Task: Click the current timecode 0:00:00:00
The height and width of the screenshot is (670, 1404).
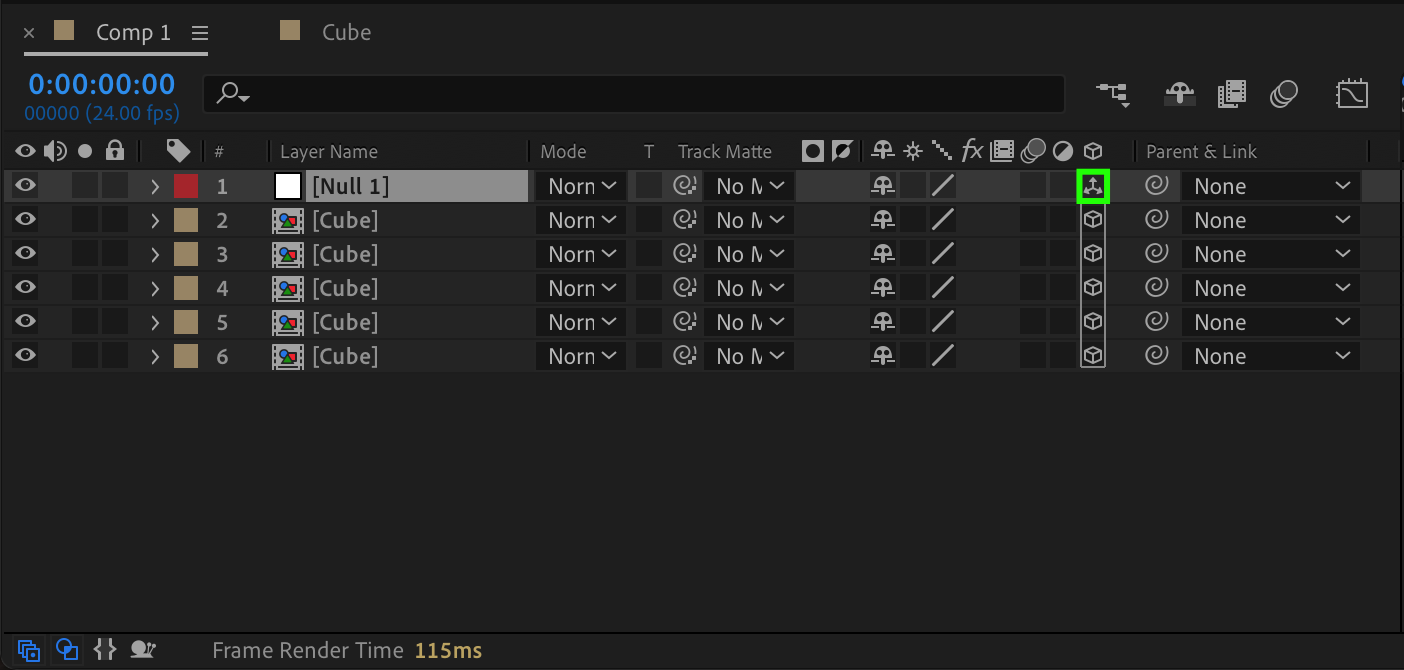Action: (x=101, y=84)
